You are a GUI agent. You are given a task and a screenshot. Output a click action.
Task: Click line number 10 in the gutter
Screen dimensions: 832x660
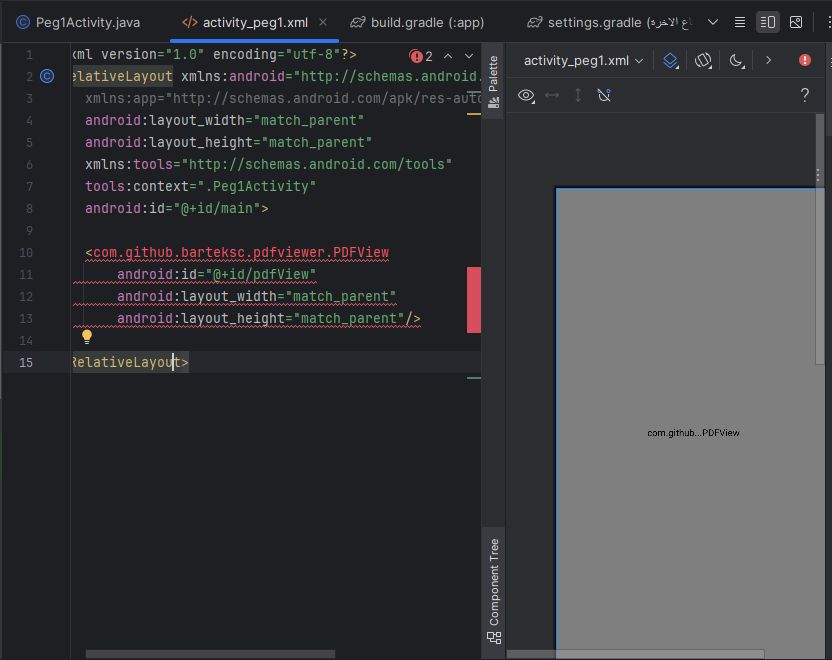[26, 253]
